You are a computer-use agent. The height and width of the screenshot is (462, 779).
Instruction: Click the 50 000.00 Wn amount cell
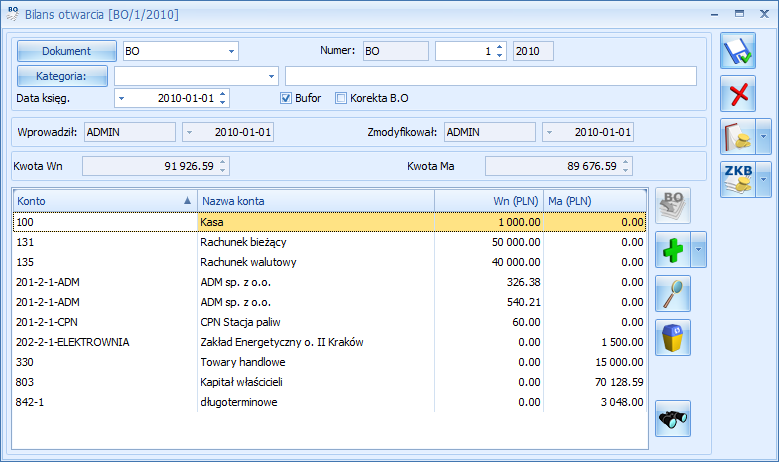pyautogui.click(x=489, y=242)
